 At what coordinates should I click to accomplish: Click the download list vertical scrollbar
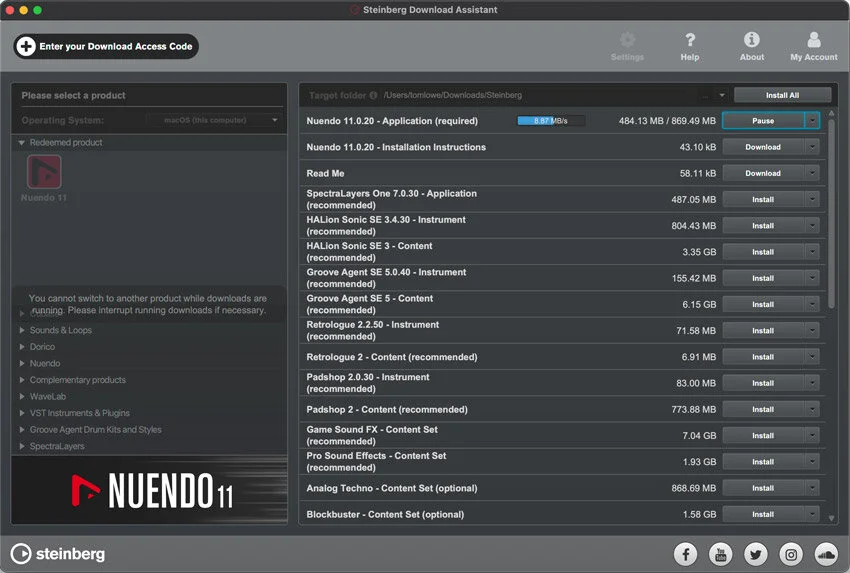pyautogui.click(x=831, y=214)
